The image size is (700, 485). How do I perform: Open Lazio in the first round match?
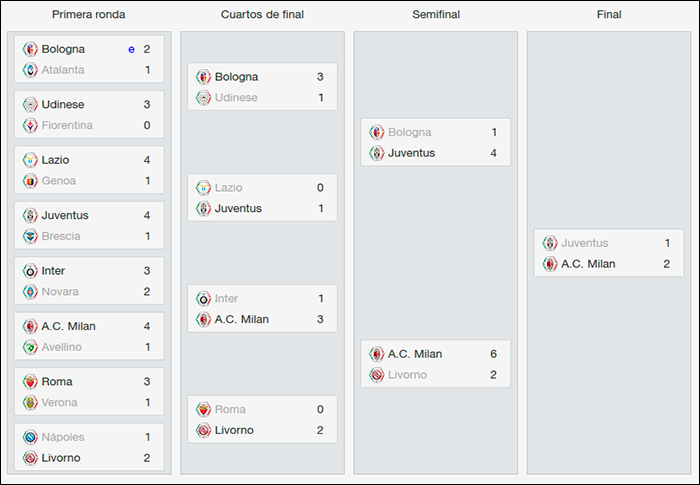point(55,160)
